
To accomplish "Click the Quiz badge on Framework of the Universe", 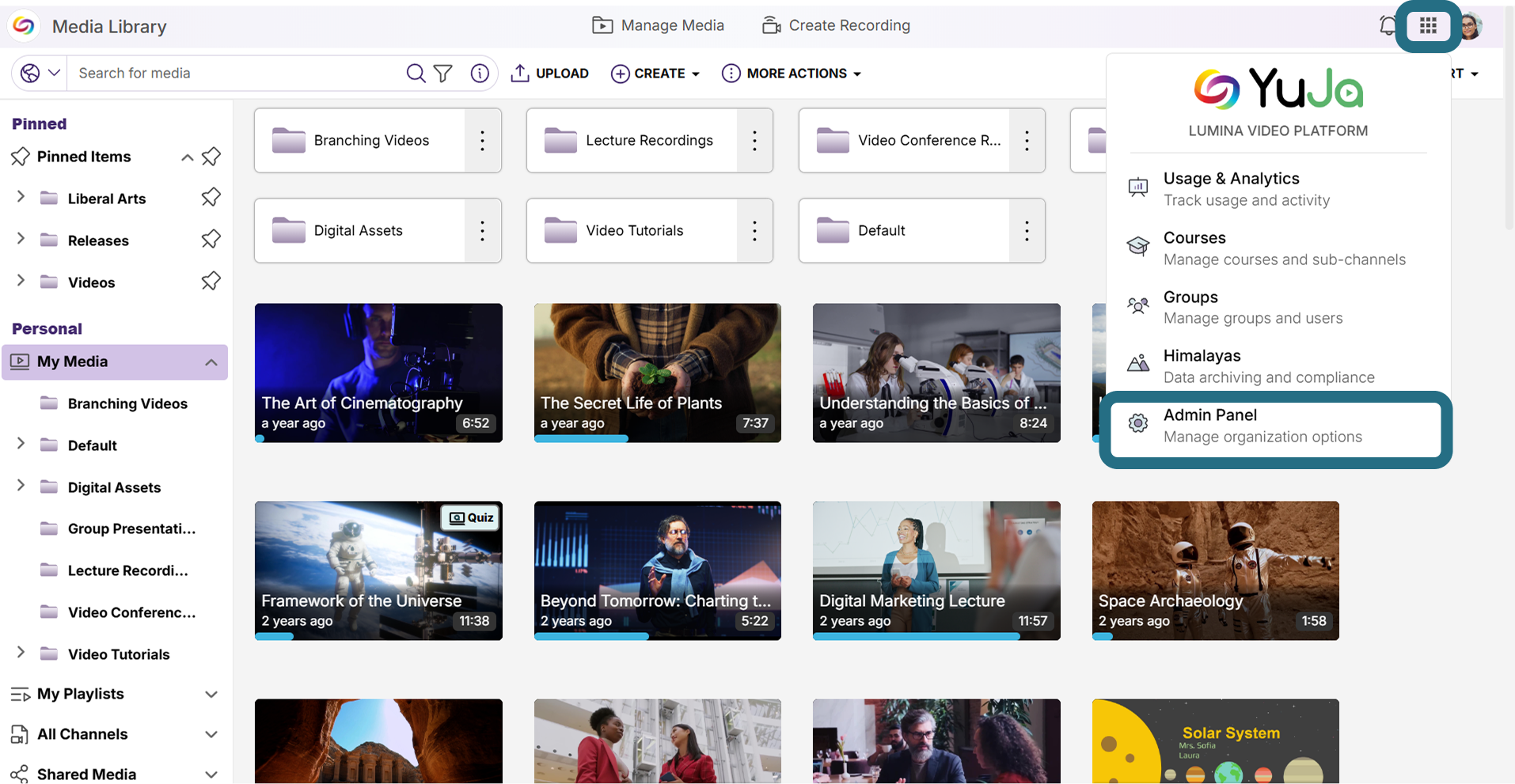I will (471, 518).
